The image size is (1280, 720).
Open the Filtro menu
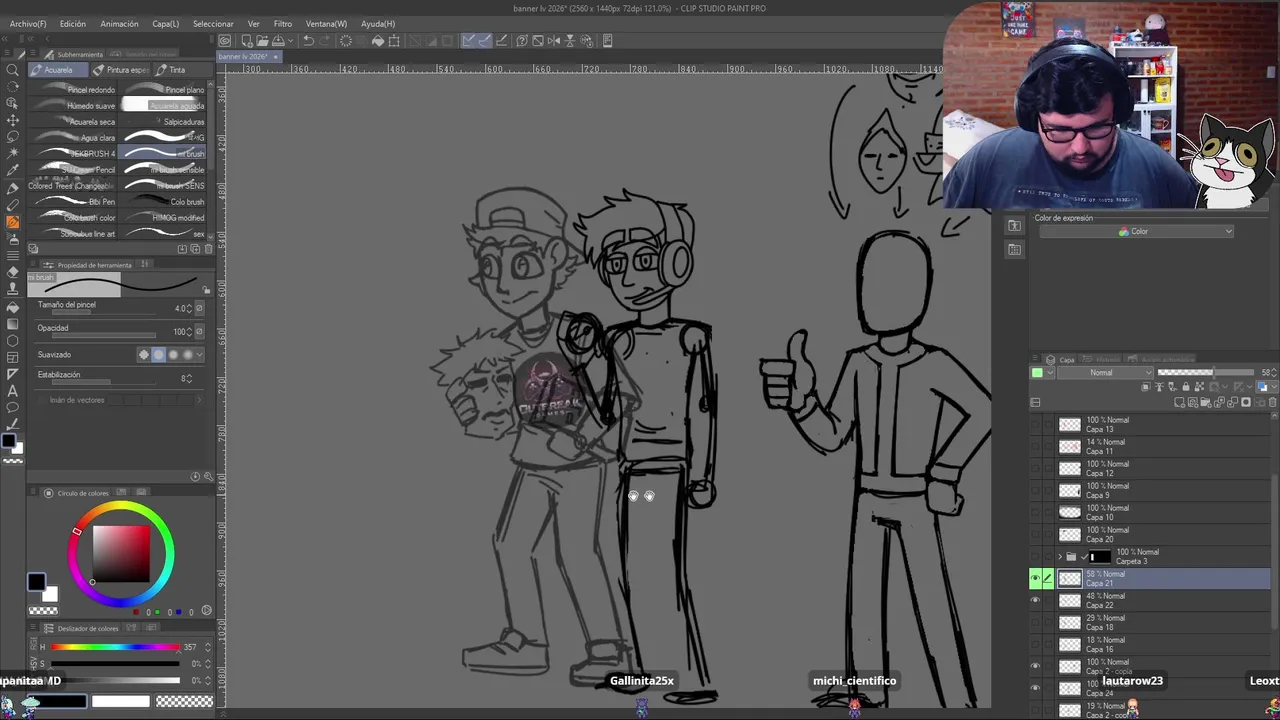click(283, 23)
